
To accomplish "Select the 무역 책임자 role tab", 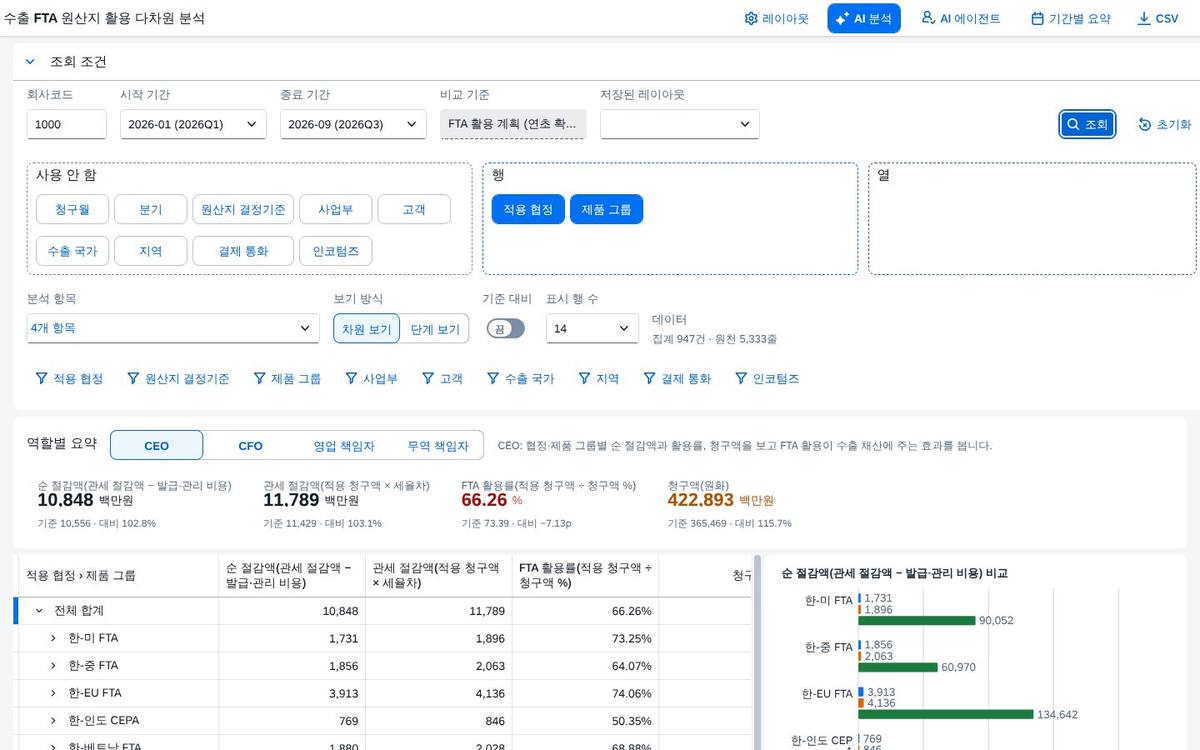I will click(x=437, y=445).
